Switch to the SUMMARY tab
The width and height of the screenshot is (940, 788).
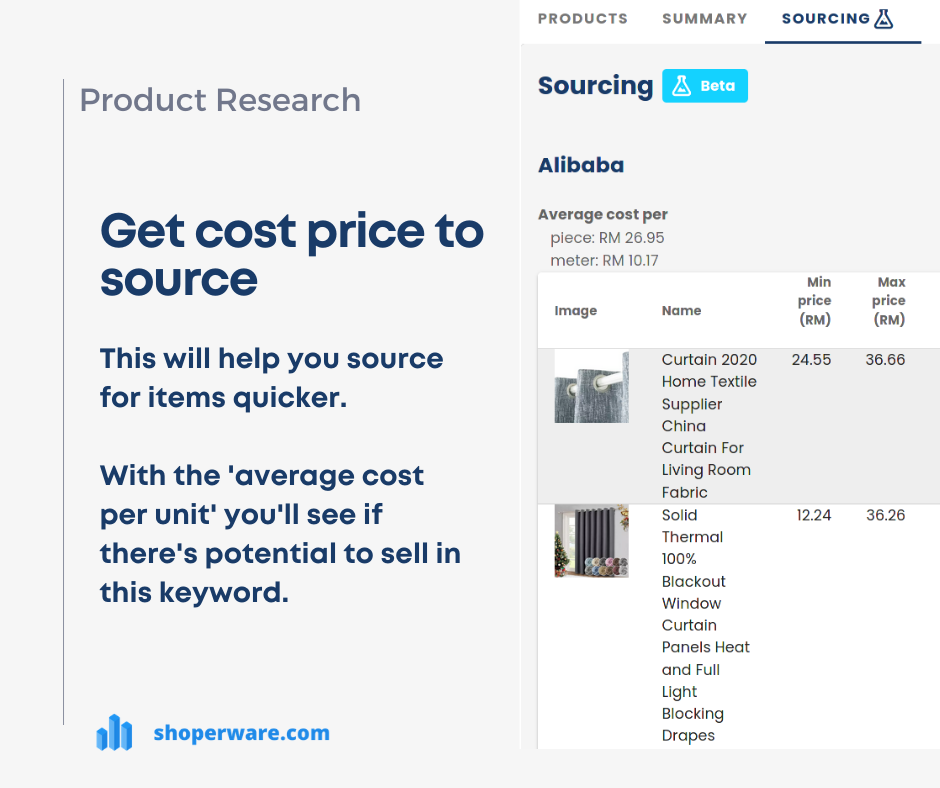point(704,19)
